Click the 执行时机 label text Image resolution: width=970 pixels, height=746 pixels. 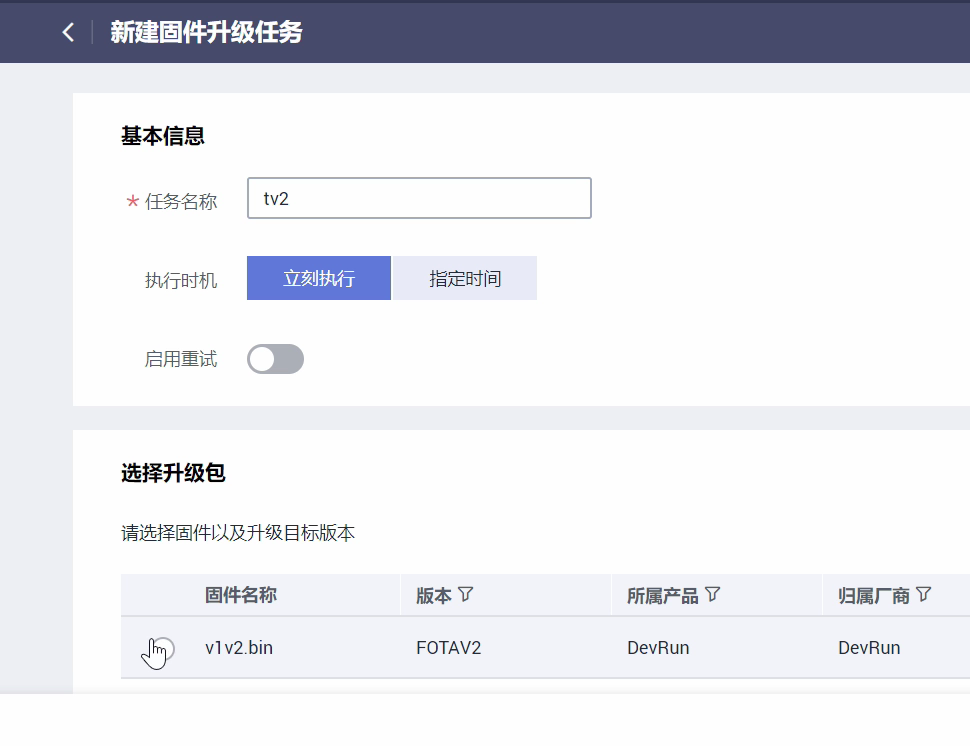[x=181, y=280]
